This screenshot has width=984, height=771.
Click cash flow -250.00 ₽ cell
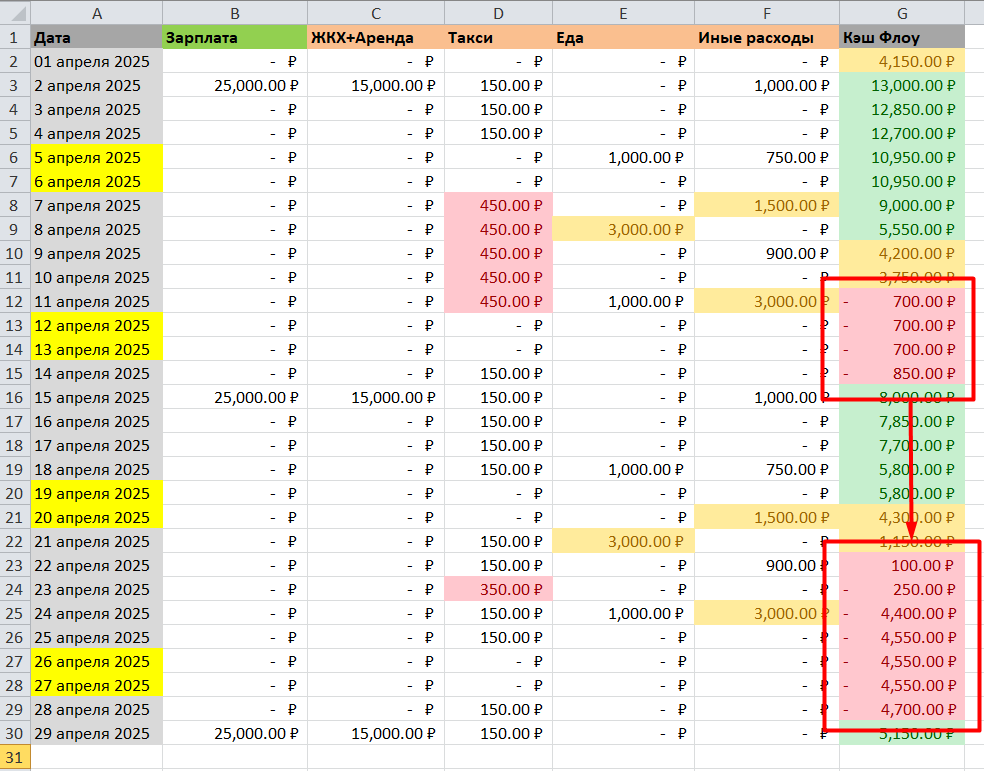pyautogui.click(x=902, y=590)
